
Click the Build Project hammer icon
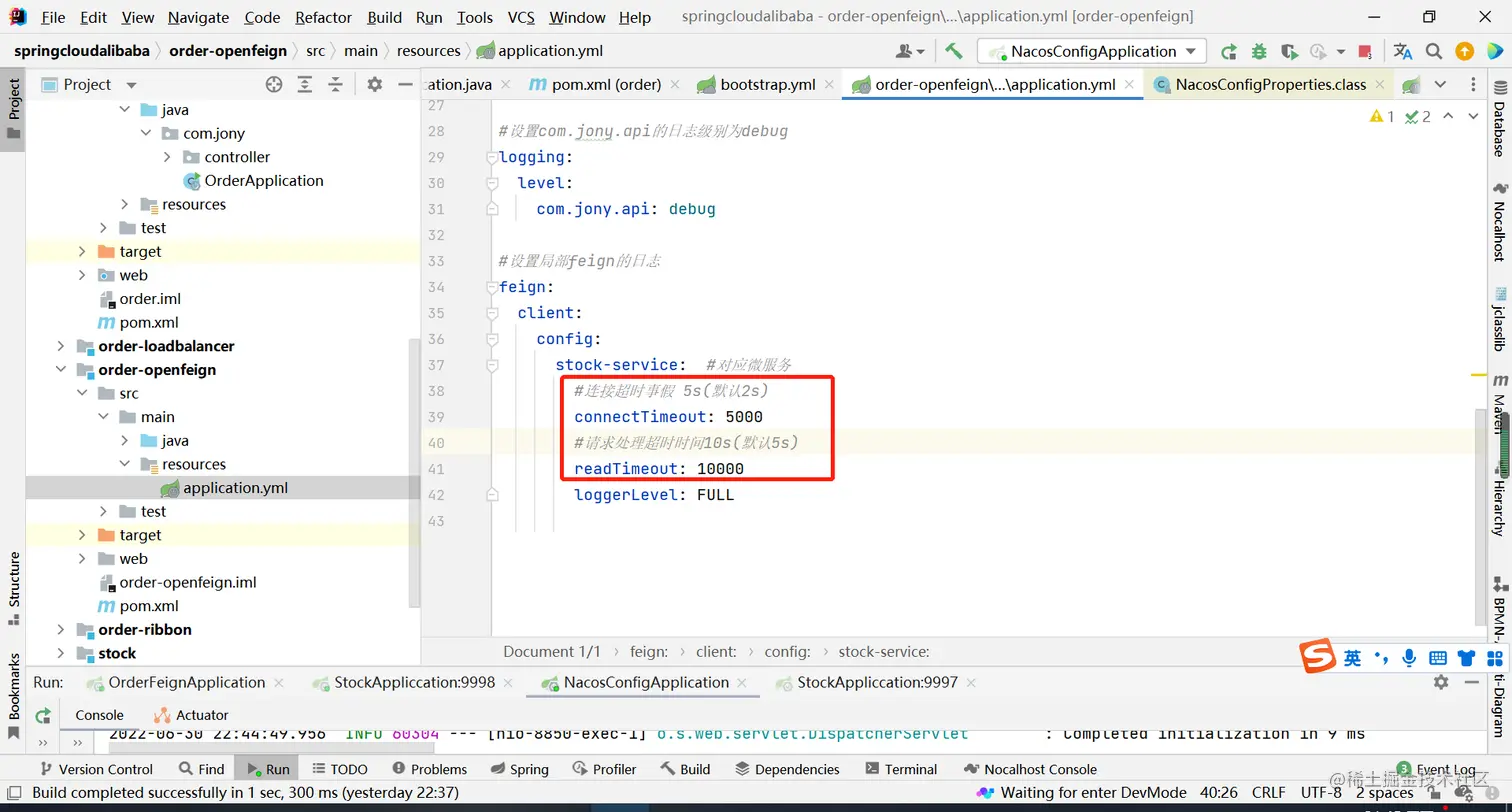tap(953, 51)
